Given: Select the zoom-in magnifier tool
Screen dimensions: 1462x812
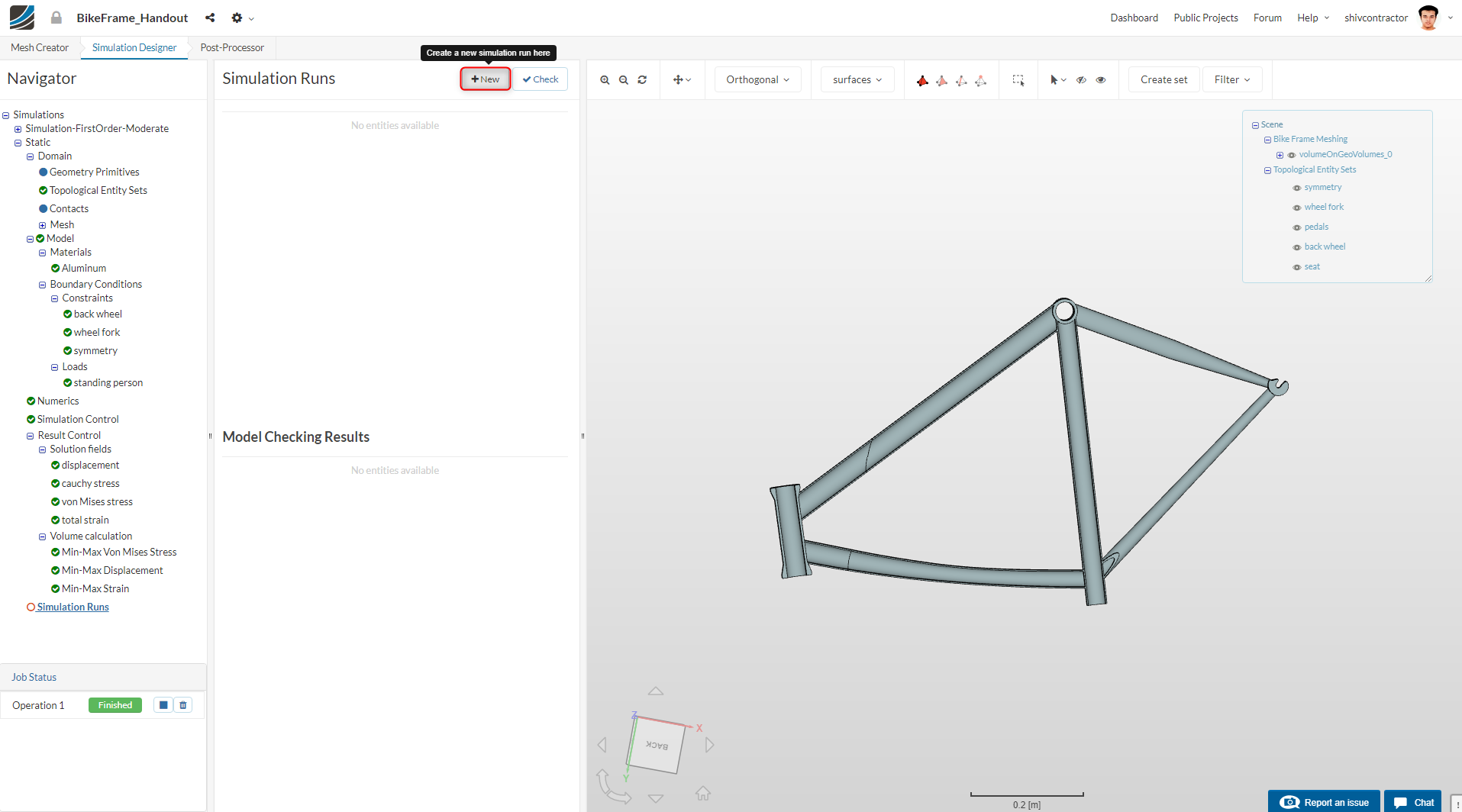Looking at the screenshot, I should point(605,79).
